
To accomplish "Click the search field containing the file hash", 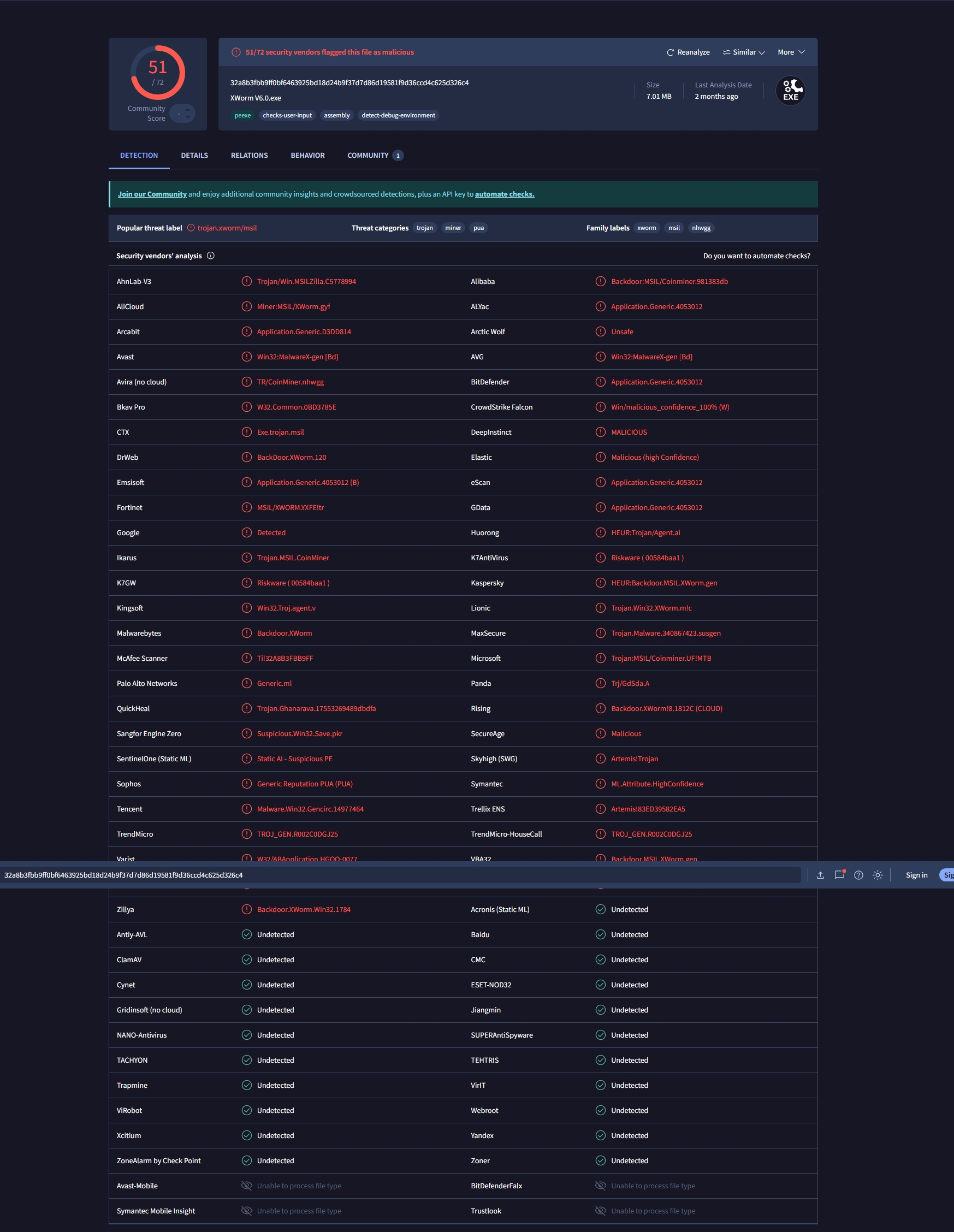I will coord(401,875).
